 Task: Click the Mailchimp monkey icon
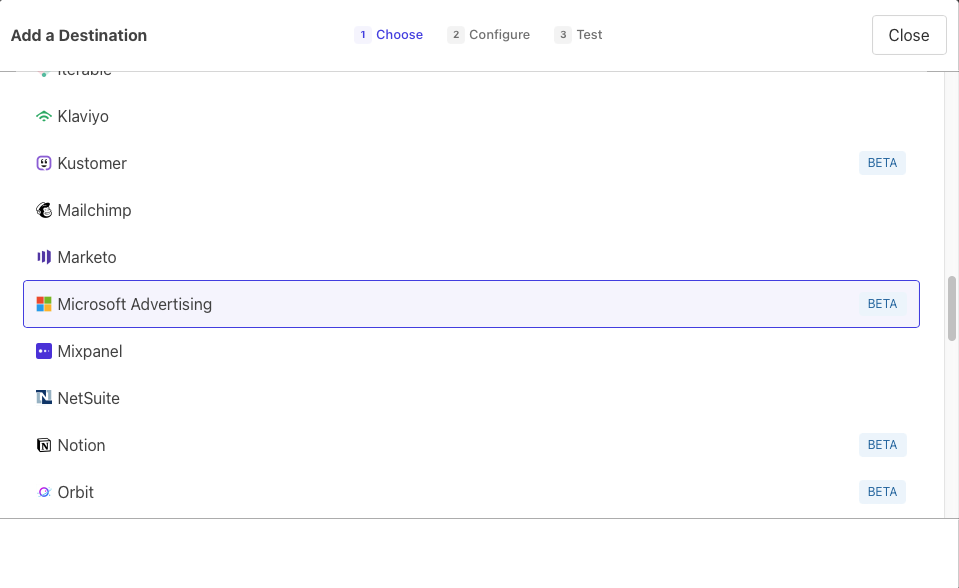tap(43, 211)
